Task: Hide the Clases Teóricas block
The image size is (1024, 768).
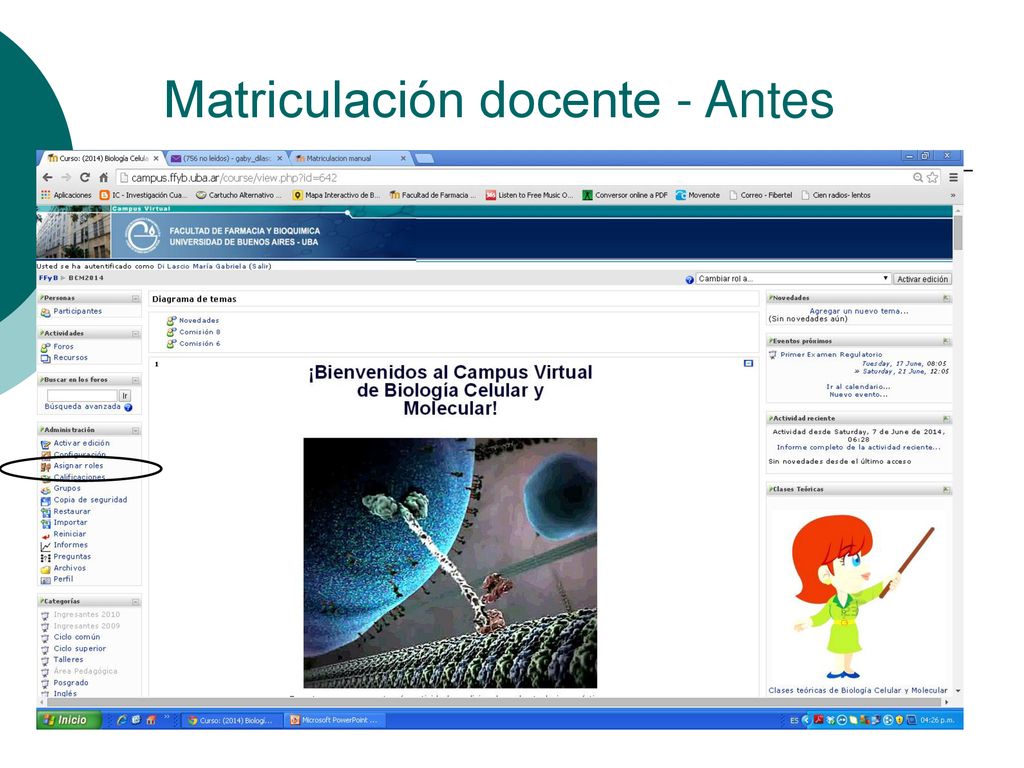Action: 946,490
